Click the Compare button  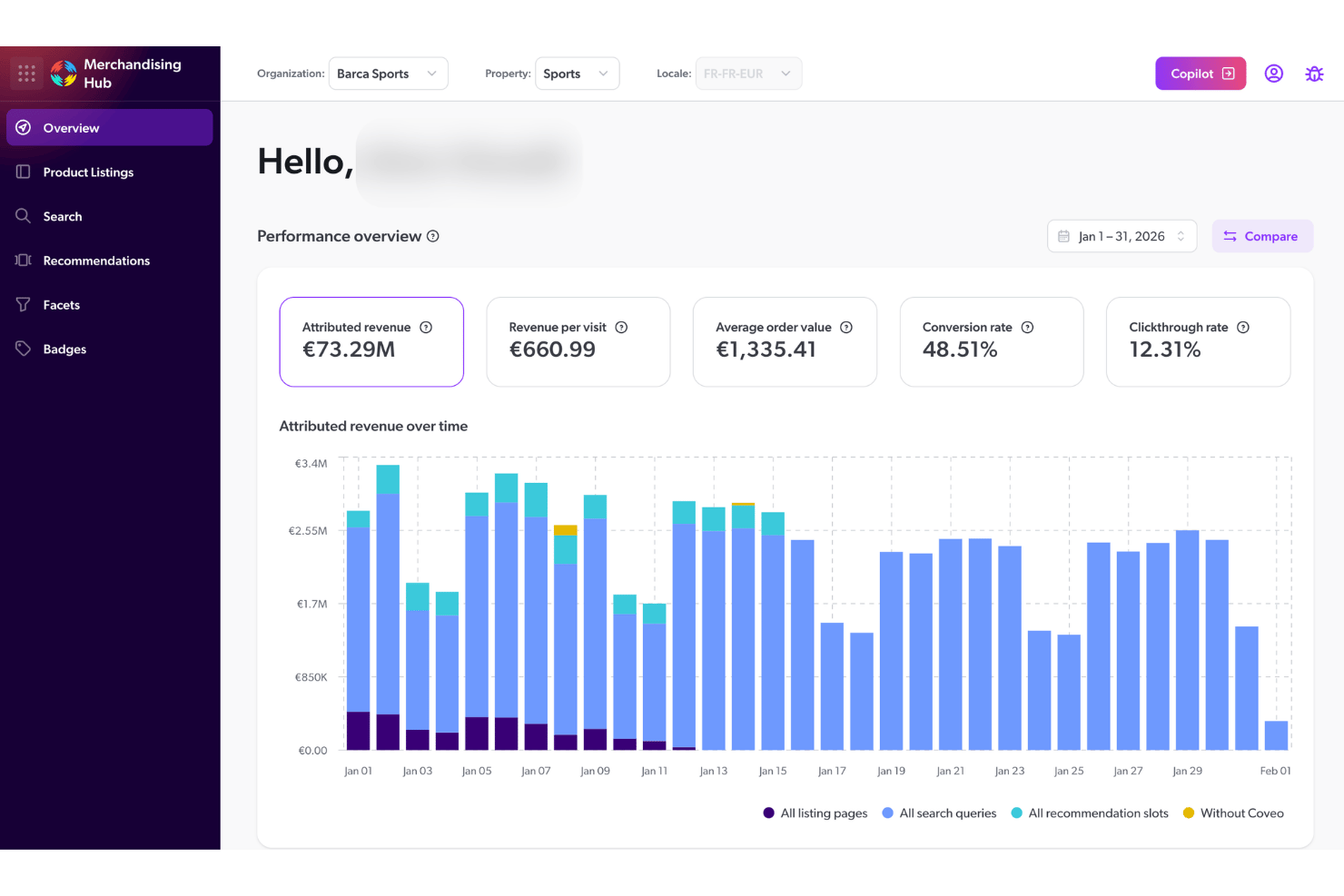[1262, 236]
